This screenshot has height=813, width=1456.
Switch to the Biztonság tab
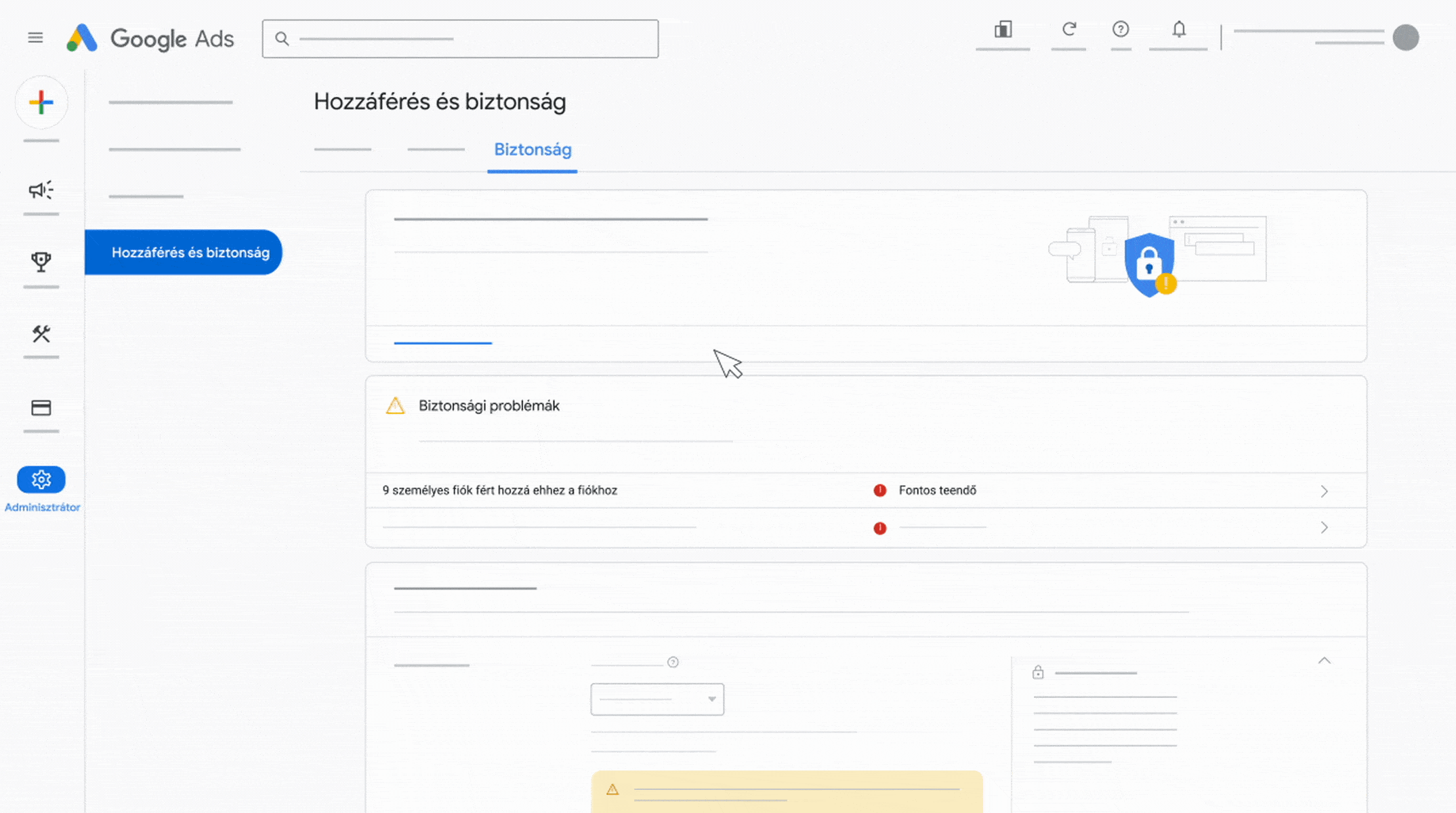(x=533, y=150)
